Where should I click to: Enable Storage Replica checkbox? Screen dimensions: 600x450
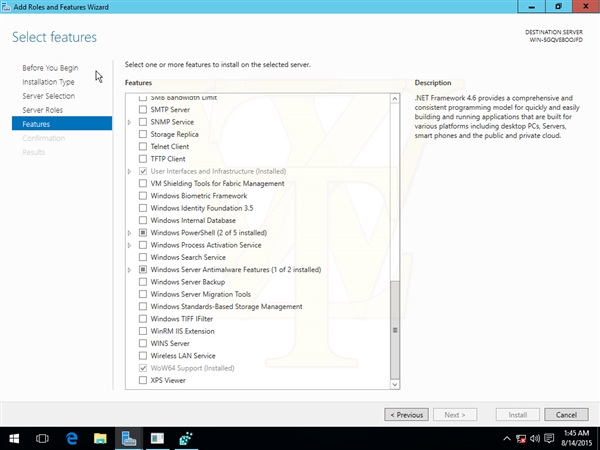(143, 134)
